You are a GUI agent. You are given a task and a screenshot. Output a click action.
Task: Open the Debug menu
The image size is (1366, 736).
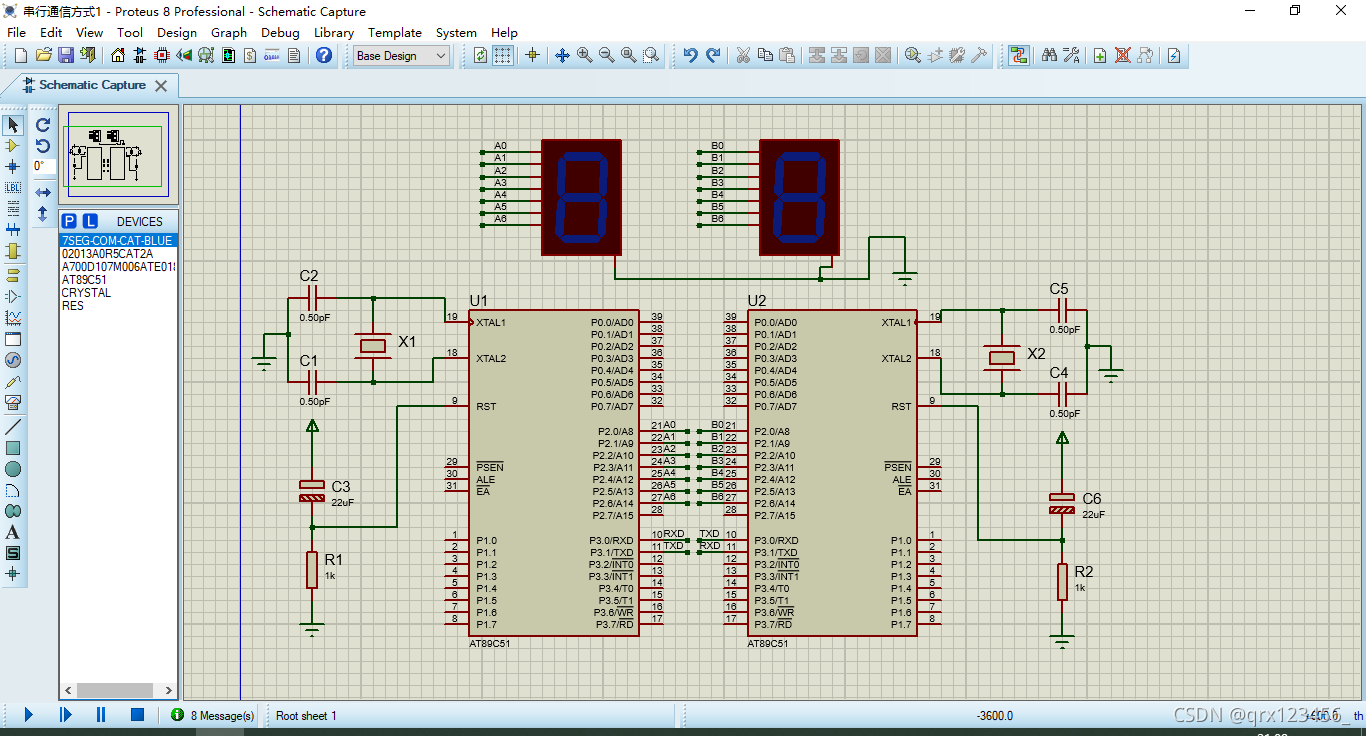(x=280, y=32)
